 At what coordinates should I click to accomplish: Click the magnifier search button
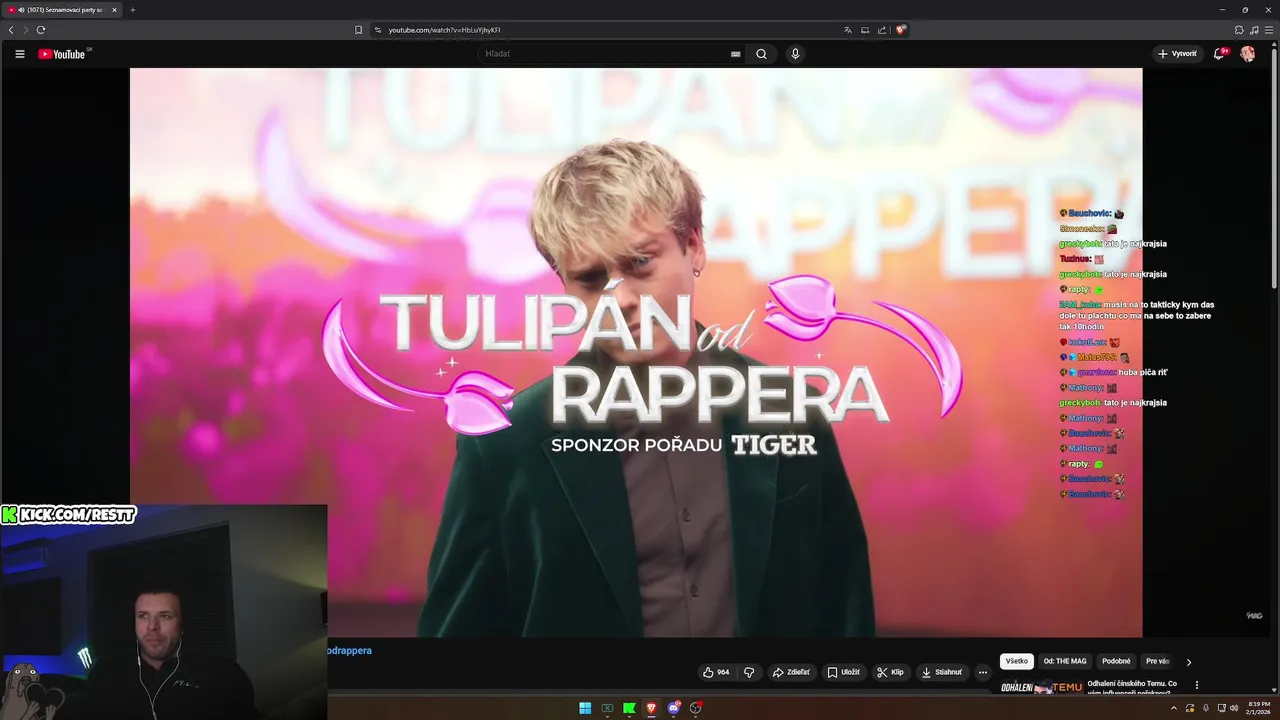(761, 54)
